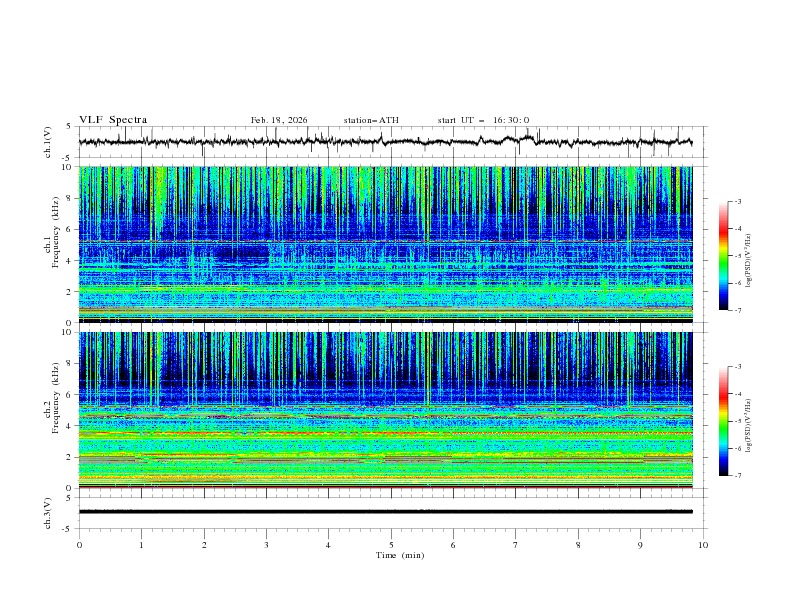
Task: Click time axis tick label "9"
Action: (x=640, y=545)
